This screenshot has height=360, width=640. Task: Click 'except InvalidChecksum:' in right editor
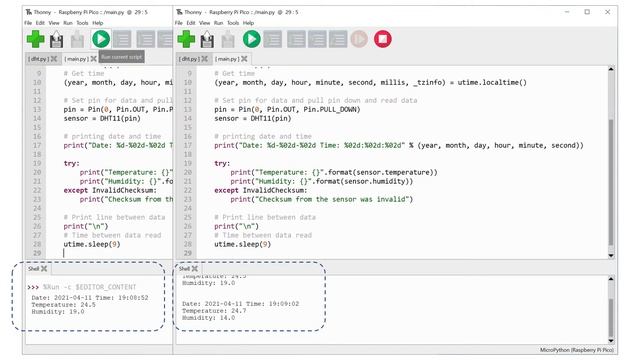coord(260,191)
